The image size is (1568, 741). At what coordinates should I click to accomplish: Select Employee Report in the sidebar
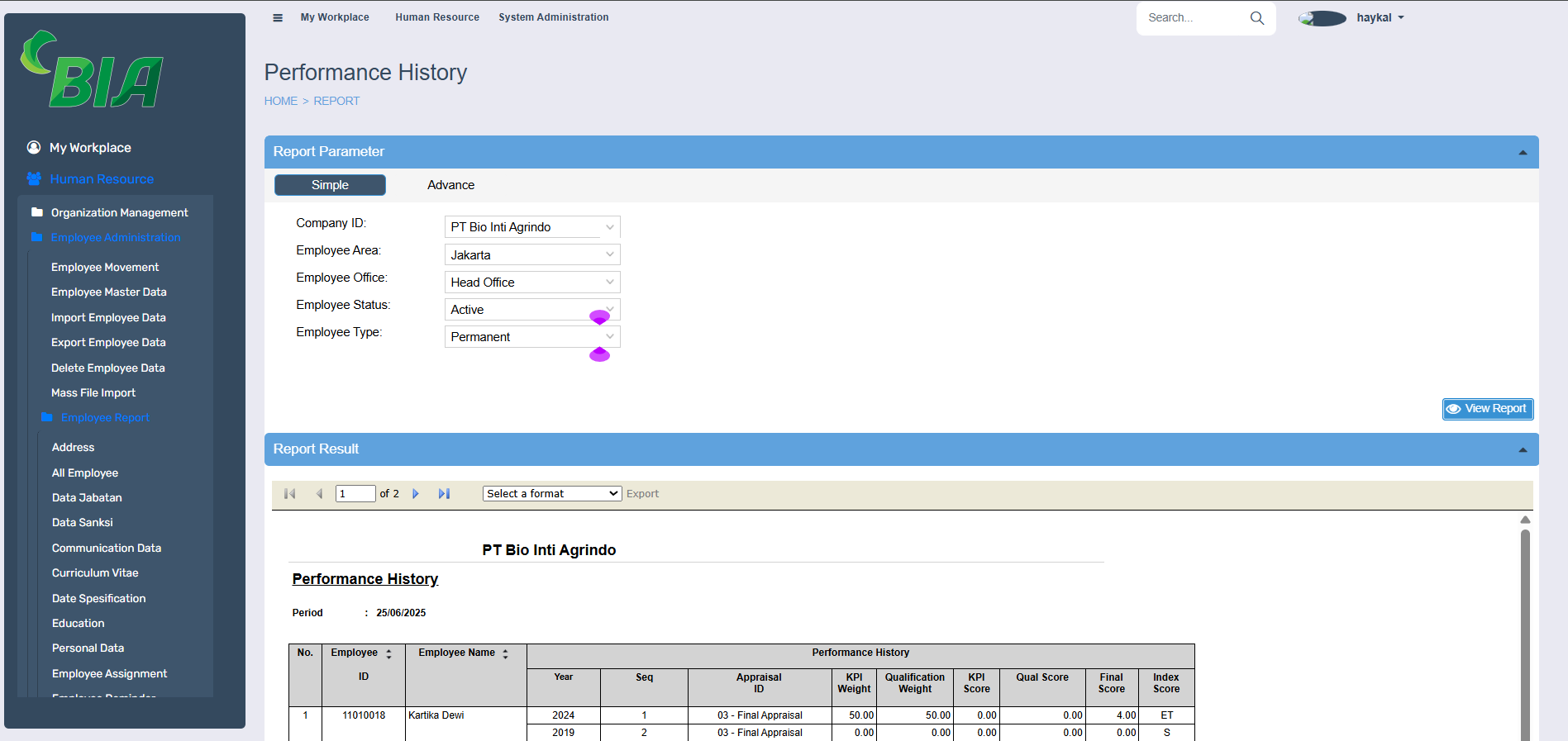(x=105, y=418)
